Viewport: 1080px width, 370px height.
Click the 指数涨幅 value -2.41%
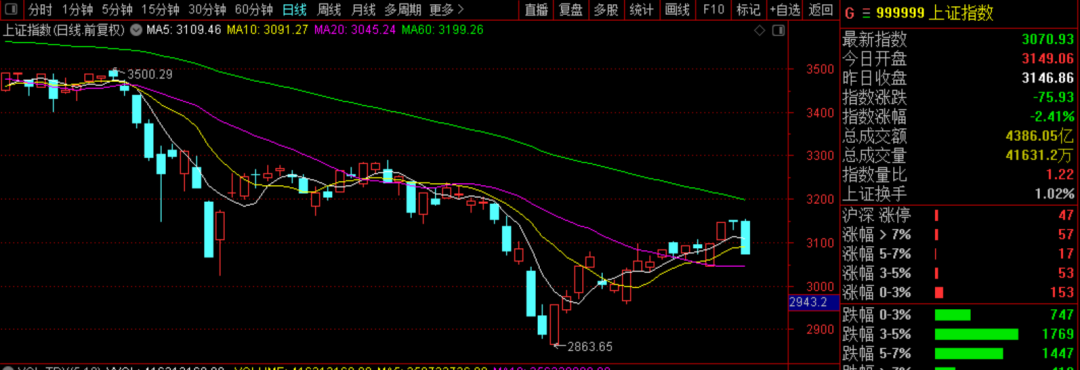1052,116
